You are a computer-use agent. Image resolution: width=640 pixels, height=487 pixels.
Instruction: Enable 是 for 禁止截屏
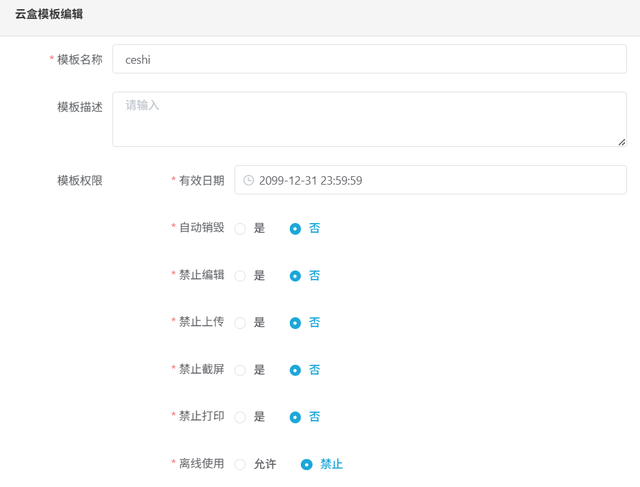click(240, 370)
